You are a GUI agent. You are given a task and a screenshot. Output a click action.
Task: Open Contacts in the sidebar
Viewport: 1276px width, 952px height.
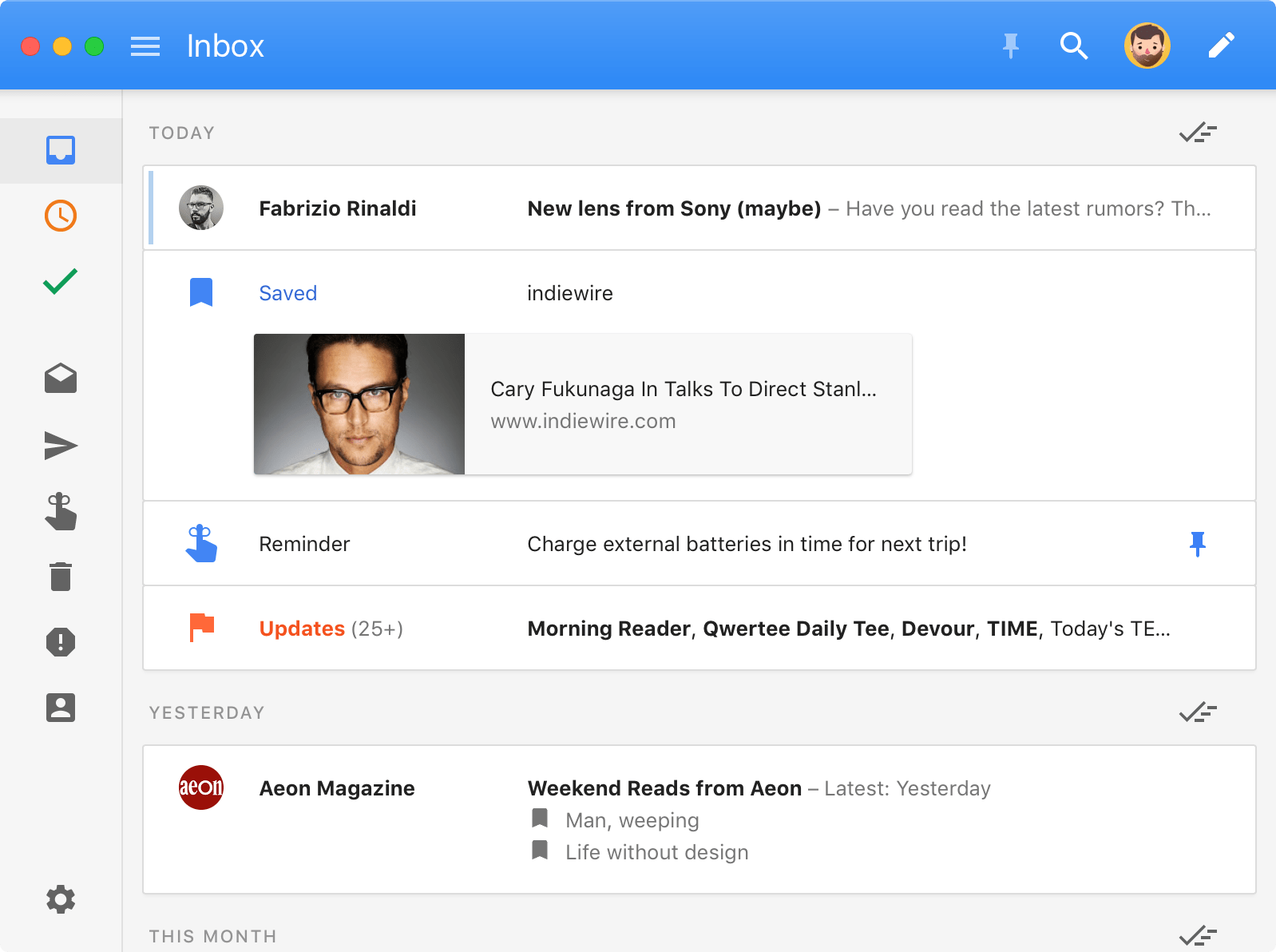(61, 708)
